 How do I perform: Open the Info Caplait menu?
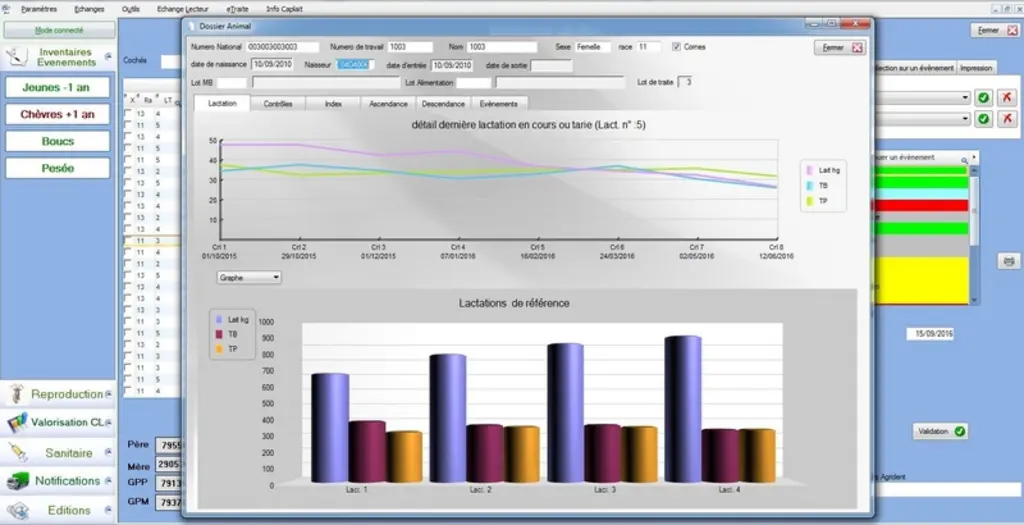[x=284, y=9]
